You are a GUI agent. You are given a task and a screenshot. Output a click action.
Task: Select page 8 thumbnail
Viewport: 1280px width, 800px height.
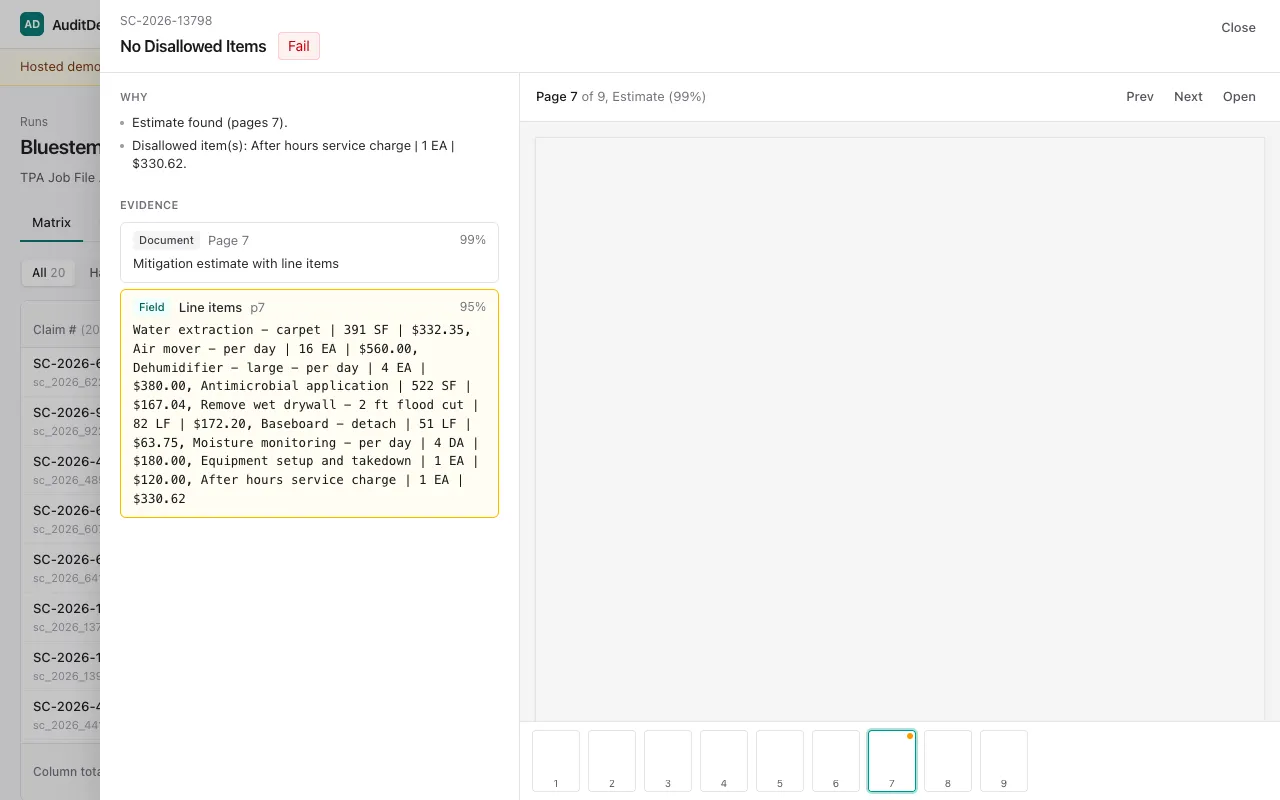click(x=948, y=761)
